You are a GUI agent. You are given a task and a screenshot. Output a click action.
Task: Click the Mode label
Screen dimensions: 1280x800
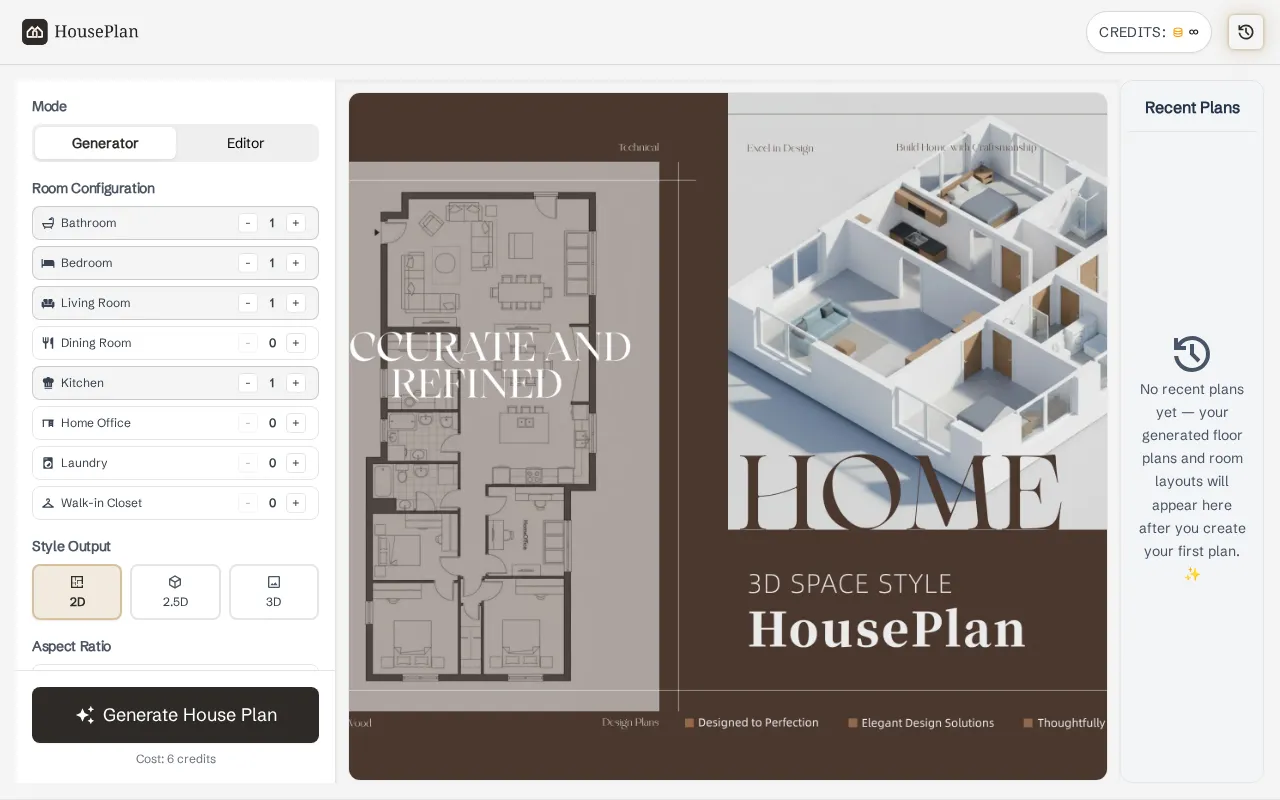49,106
